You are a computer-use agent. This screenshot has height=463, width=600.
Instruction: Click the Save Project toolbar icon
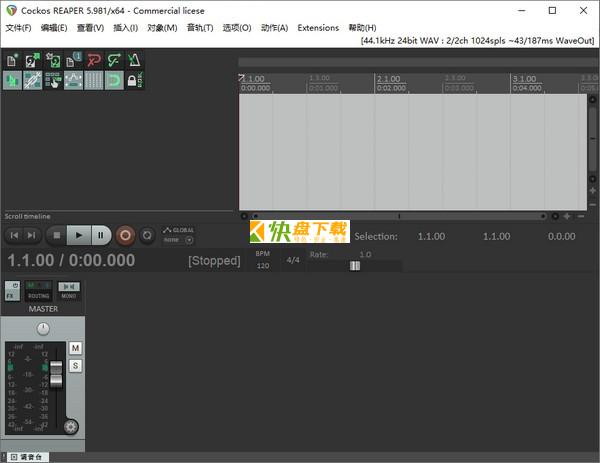[53, 60]
